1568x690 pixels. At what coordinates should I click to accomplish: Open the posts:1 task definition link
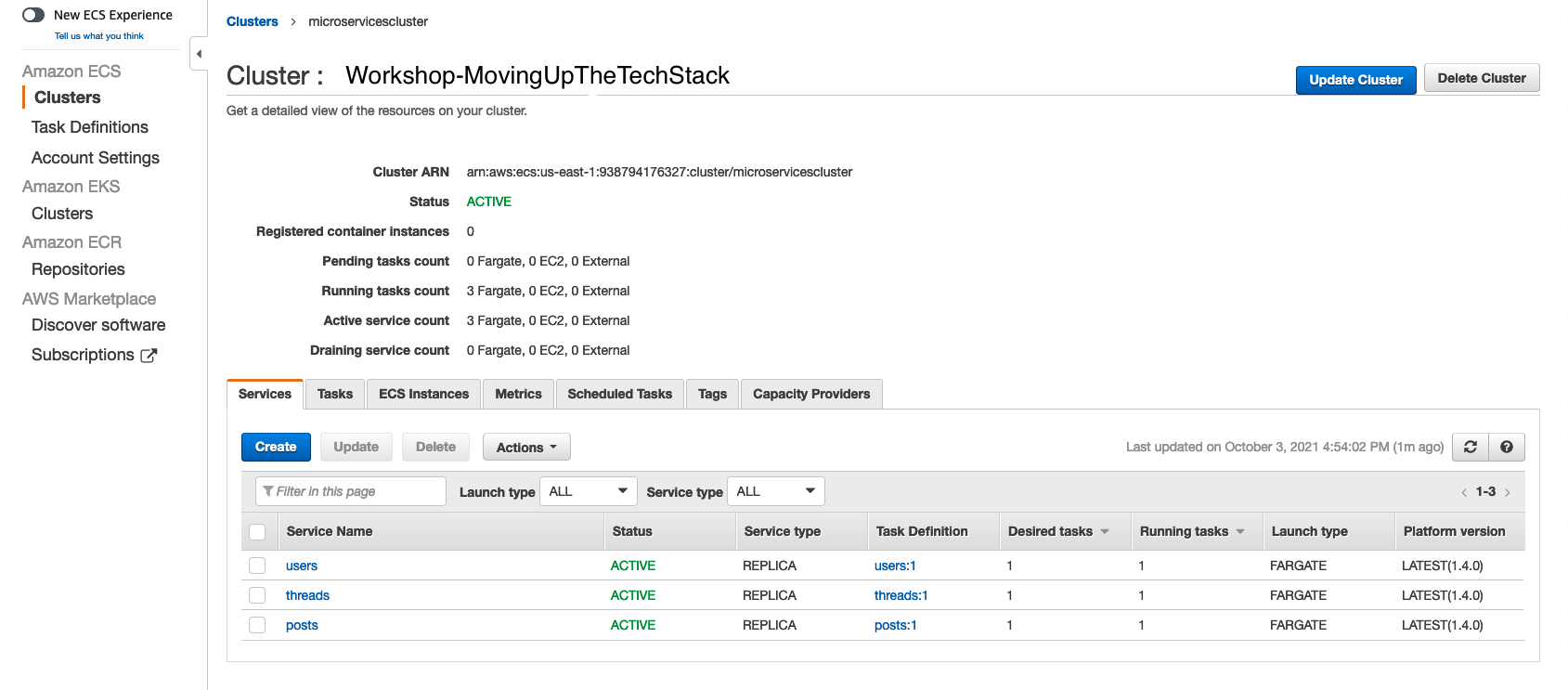pyautogui.click(x=895, y=625)
